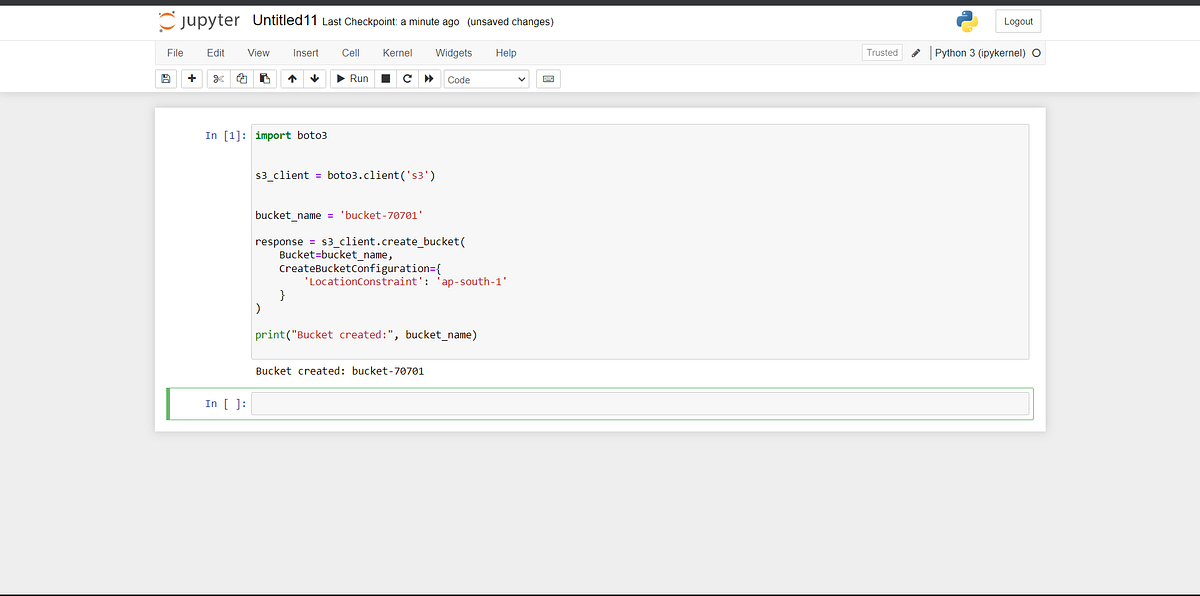Open the Kernel menu
Viewport: 1200px width, 596px height.
397,52
